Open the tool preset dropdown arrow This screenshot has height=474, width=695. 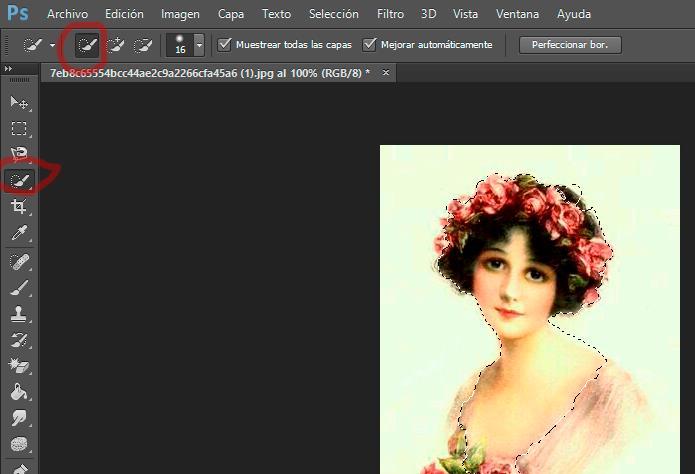coord(52,45)
